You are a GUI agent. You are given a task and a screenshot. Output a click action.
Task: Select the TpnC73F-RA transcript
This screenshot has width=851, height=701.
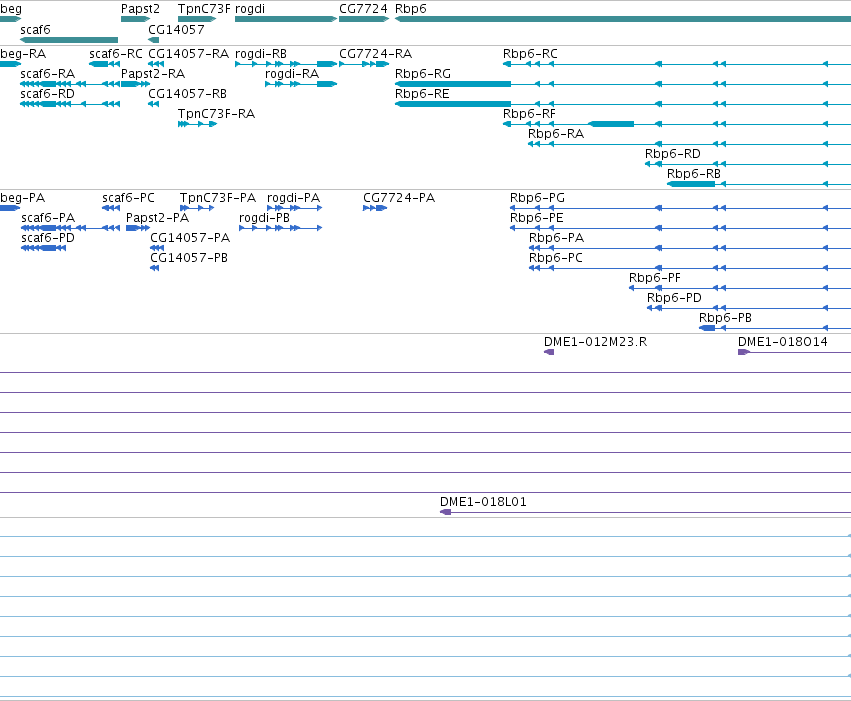click(x=198, y=124)
